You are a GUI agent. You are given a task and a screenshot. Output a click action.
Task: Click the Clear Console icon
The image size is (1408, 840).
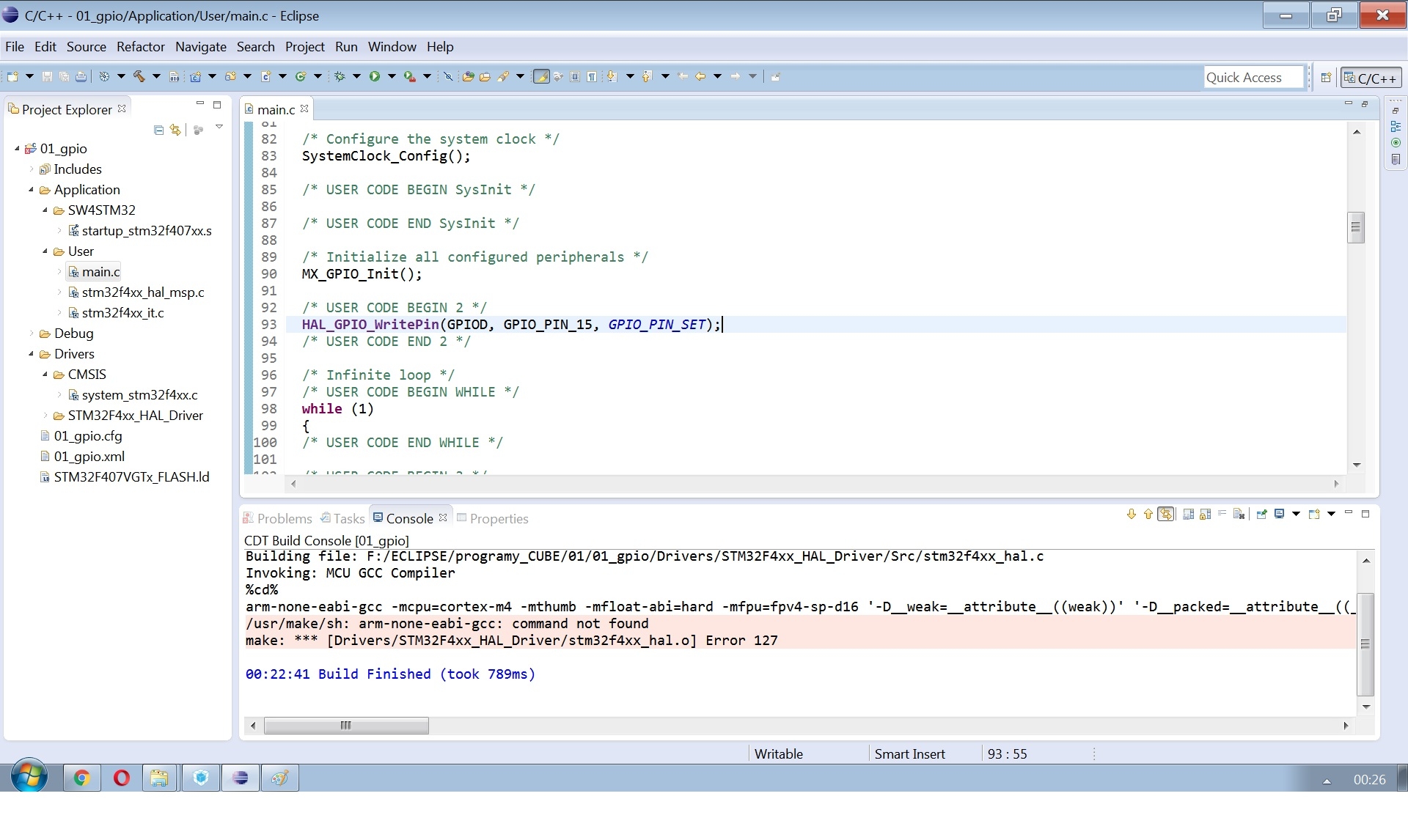[x=1239, y=514]
